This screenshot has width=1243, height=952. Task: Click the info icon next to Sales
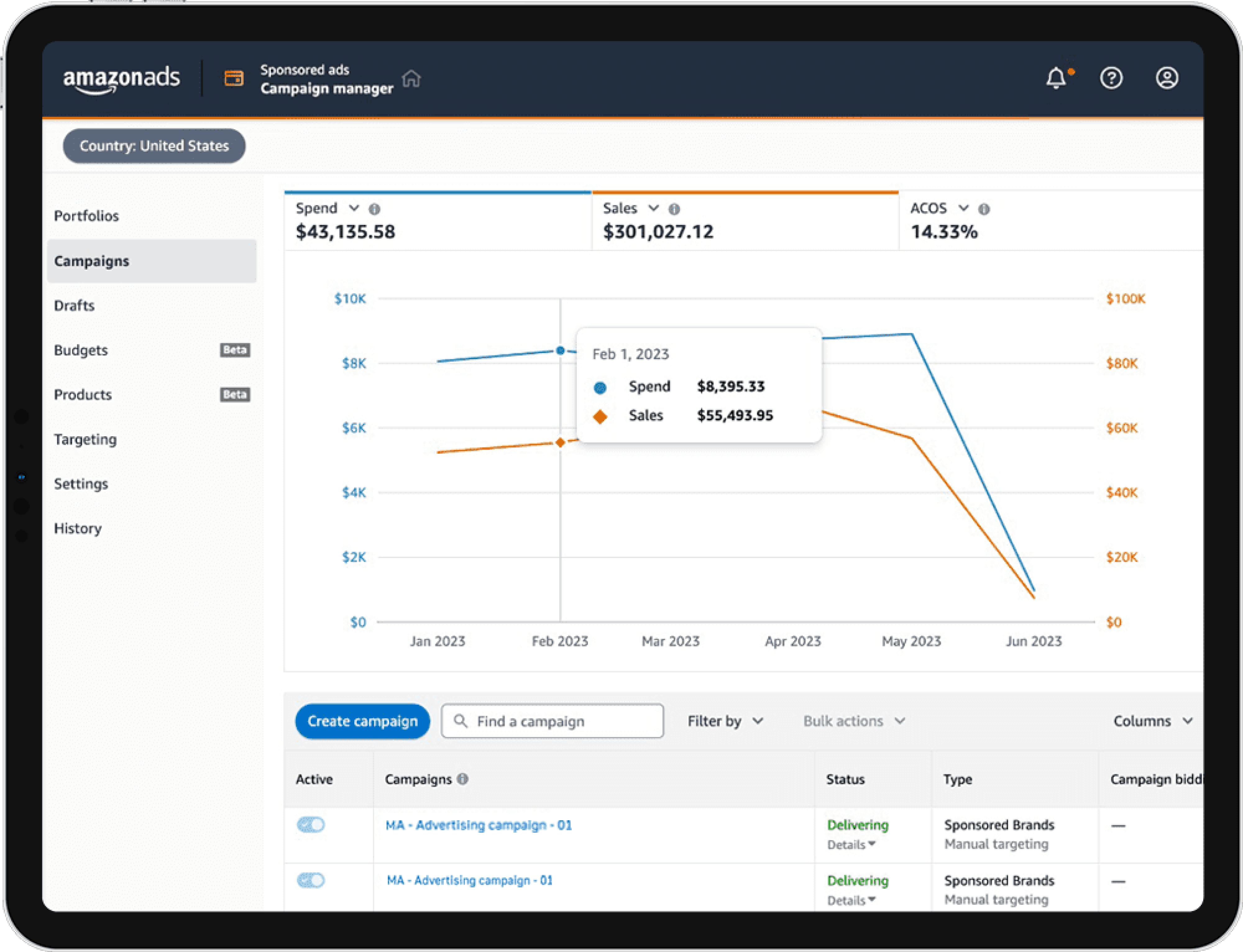click(x=674, y=209)
